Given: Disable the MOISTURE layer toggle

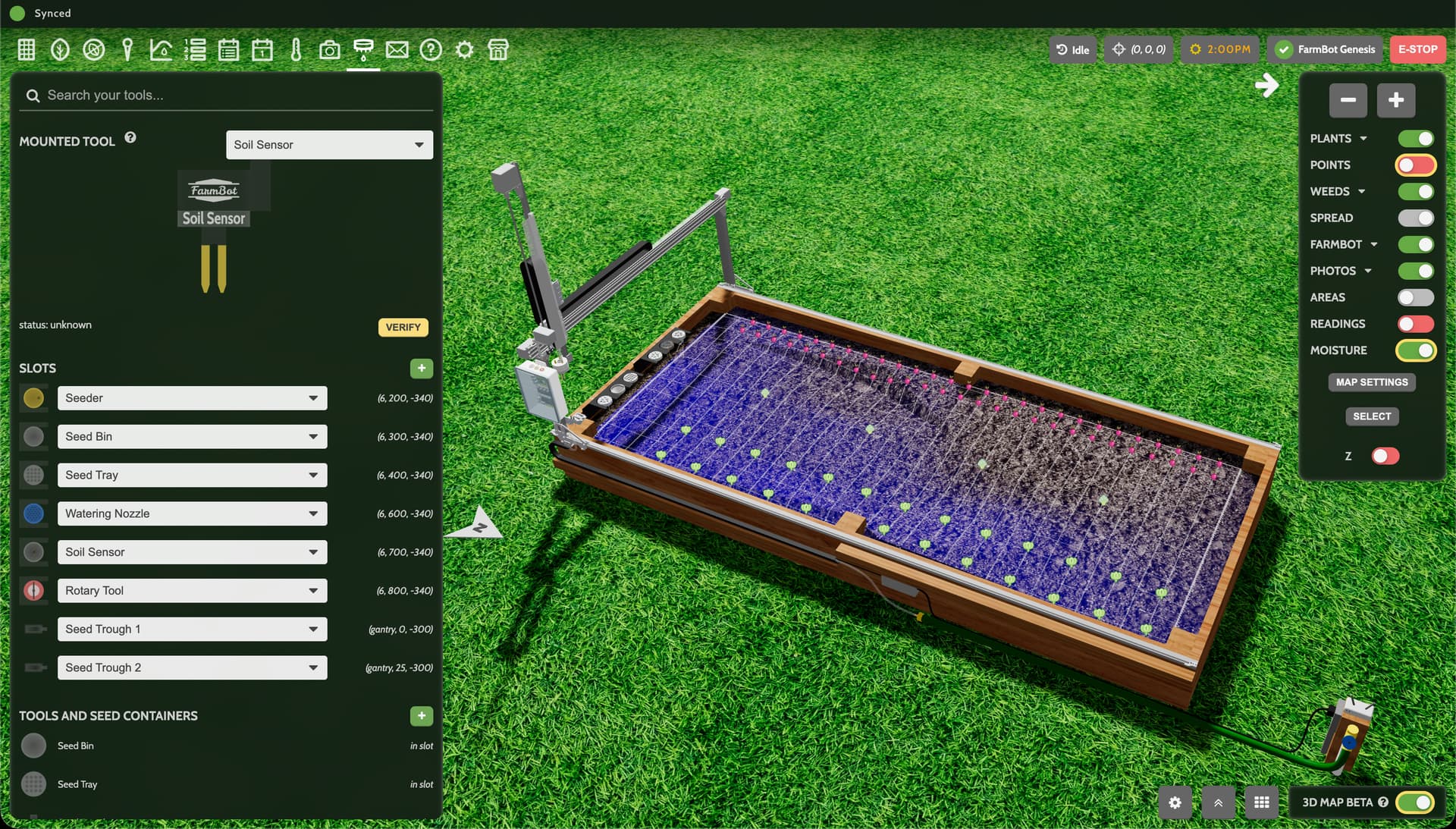Looking at the screenshot, I should coord(1415,350).
